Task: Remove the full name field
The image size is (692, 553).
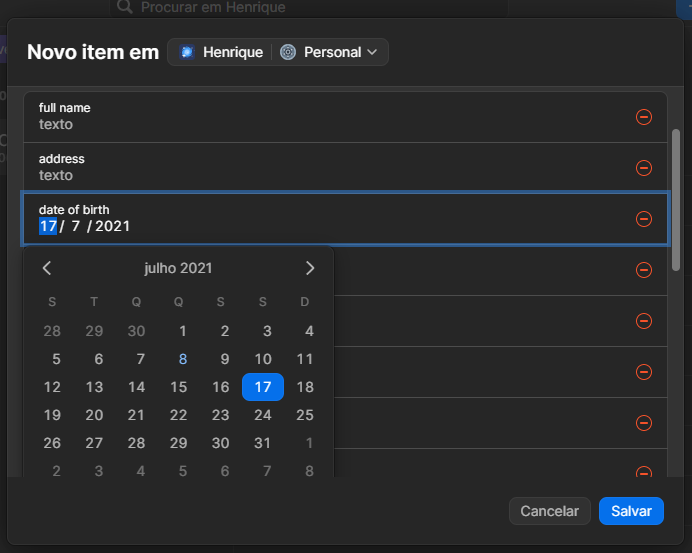Action: 644,117
